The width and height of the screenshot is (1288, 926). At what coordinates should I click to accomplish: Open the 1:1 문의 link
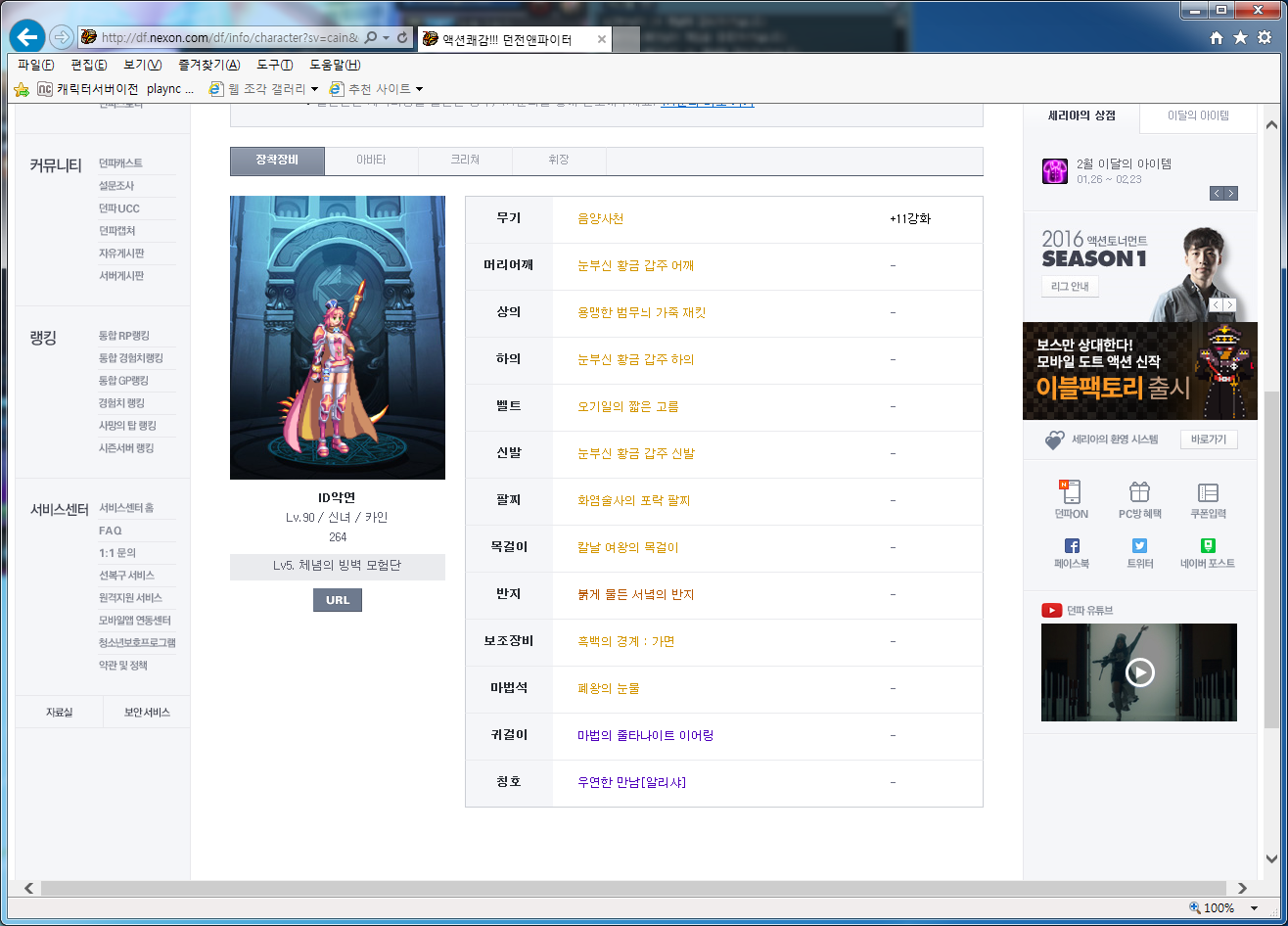(117, 553)
